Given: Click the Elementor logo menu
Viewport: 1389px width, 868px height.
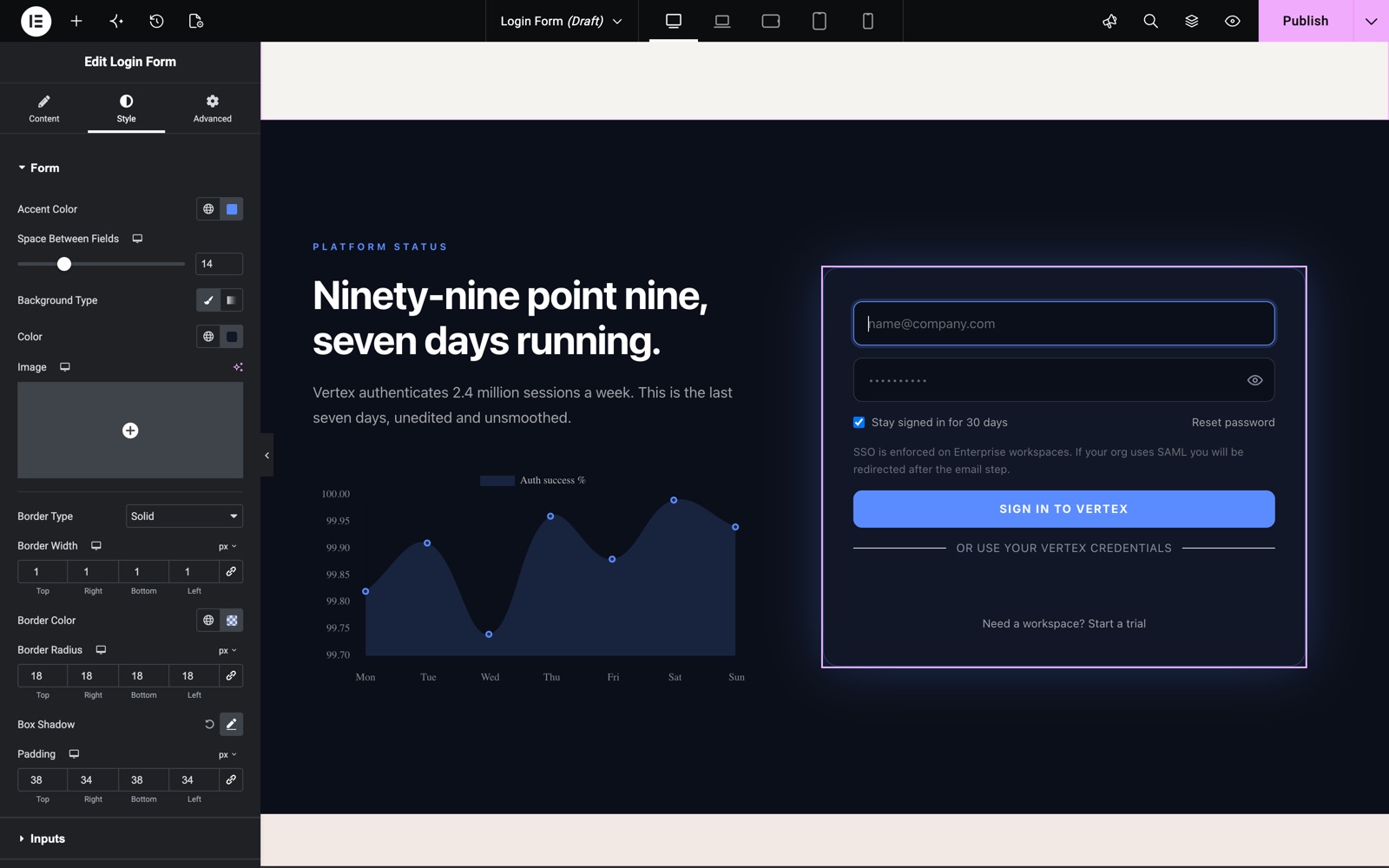Looking at the screenshot, I should click(36, 21).
